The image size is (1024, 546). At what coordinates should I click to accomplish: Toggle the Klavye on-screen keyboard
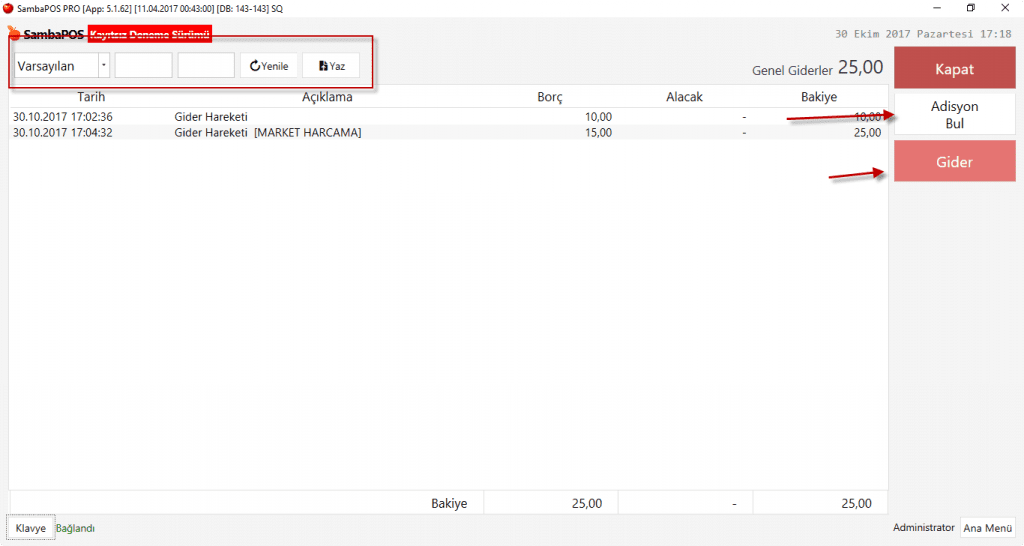click(30, 528)
